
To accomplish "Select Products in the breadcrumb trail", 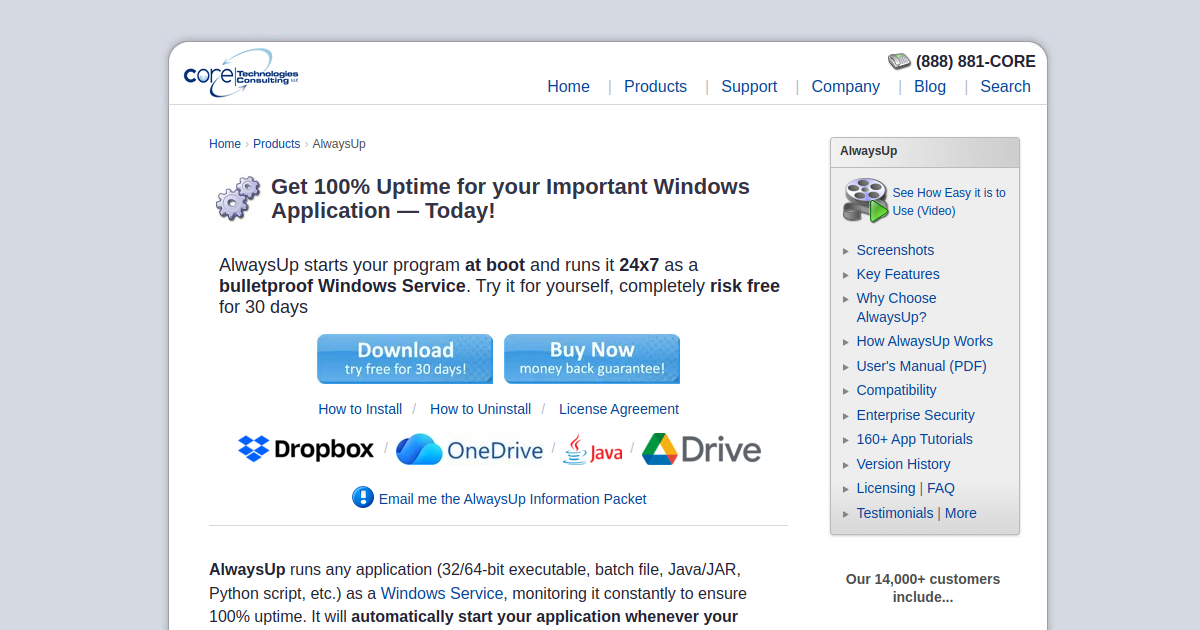I will tap(276, 144).
